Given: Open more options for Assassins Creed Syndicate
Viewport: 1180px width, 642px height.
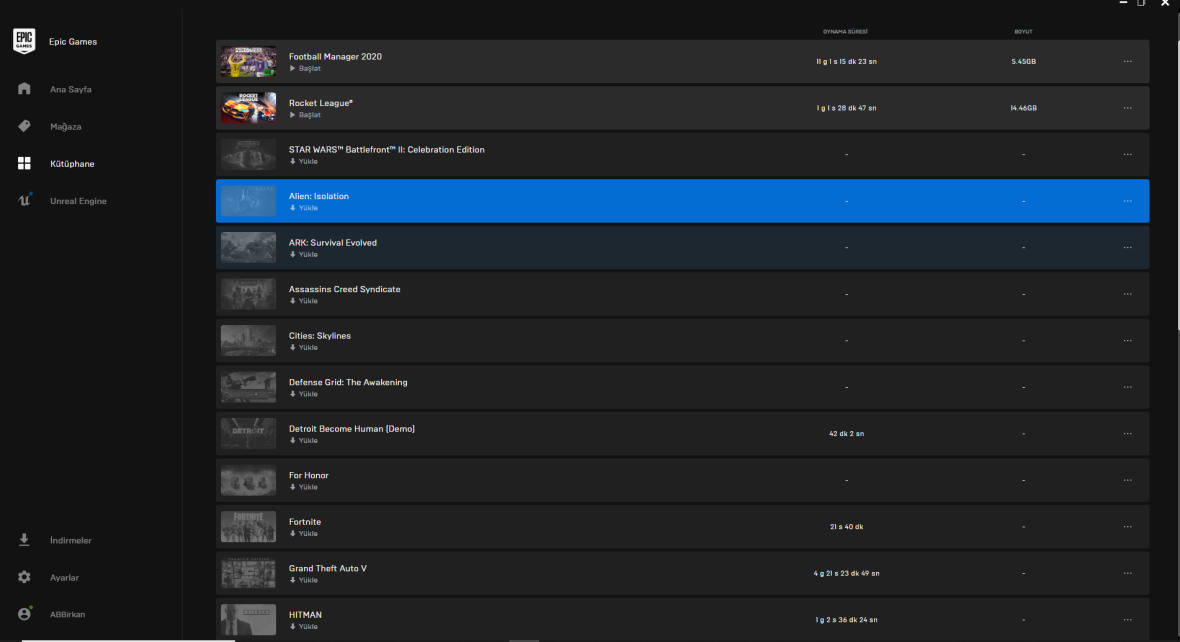Looking at the screenshot, I should click(x=1127, y=294).
